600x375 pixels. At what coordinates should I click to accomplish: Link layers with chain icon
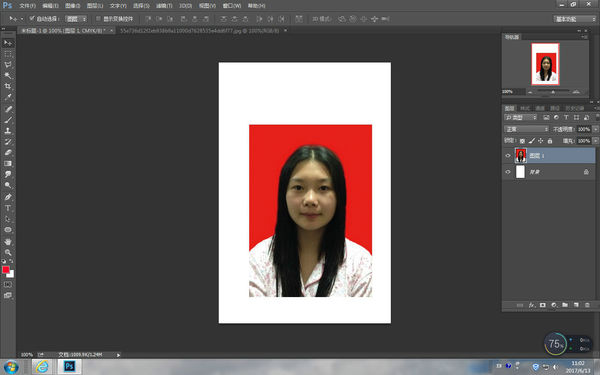pyautogui.click(x=520, y=305)
